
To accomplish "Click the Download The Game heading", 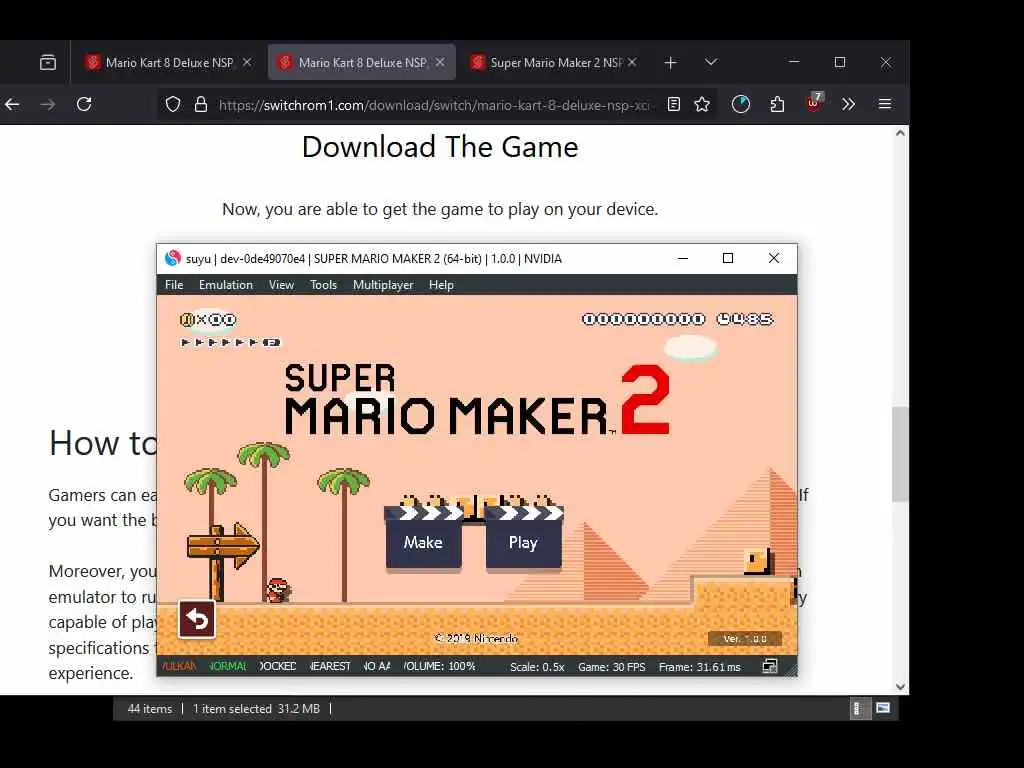I will 440,147.
